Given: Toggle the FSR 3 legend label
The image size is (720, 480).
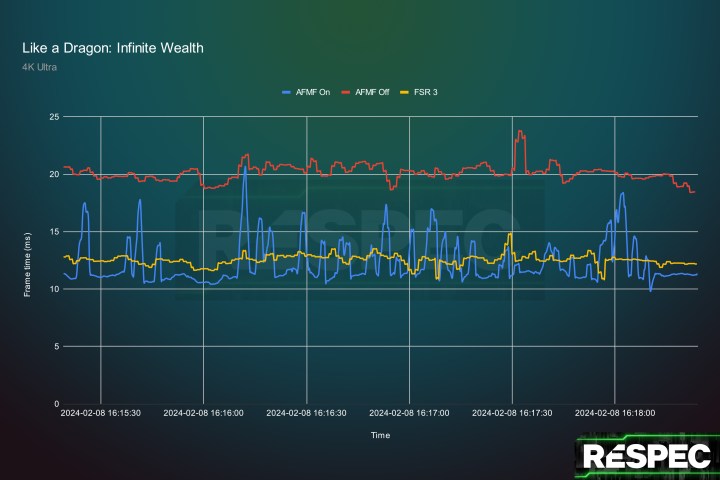Looking at the screenshot, I should 426,91.
